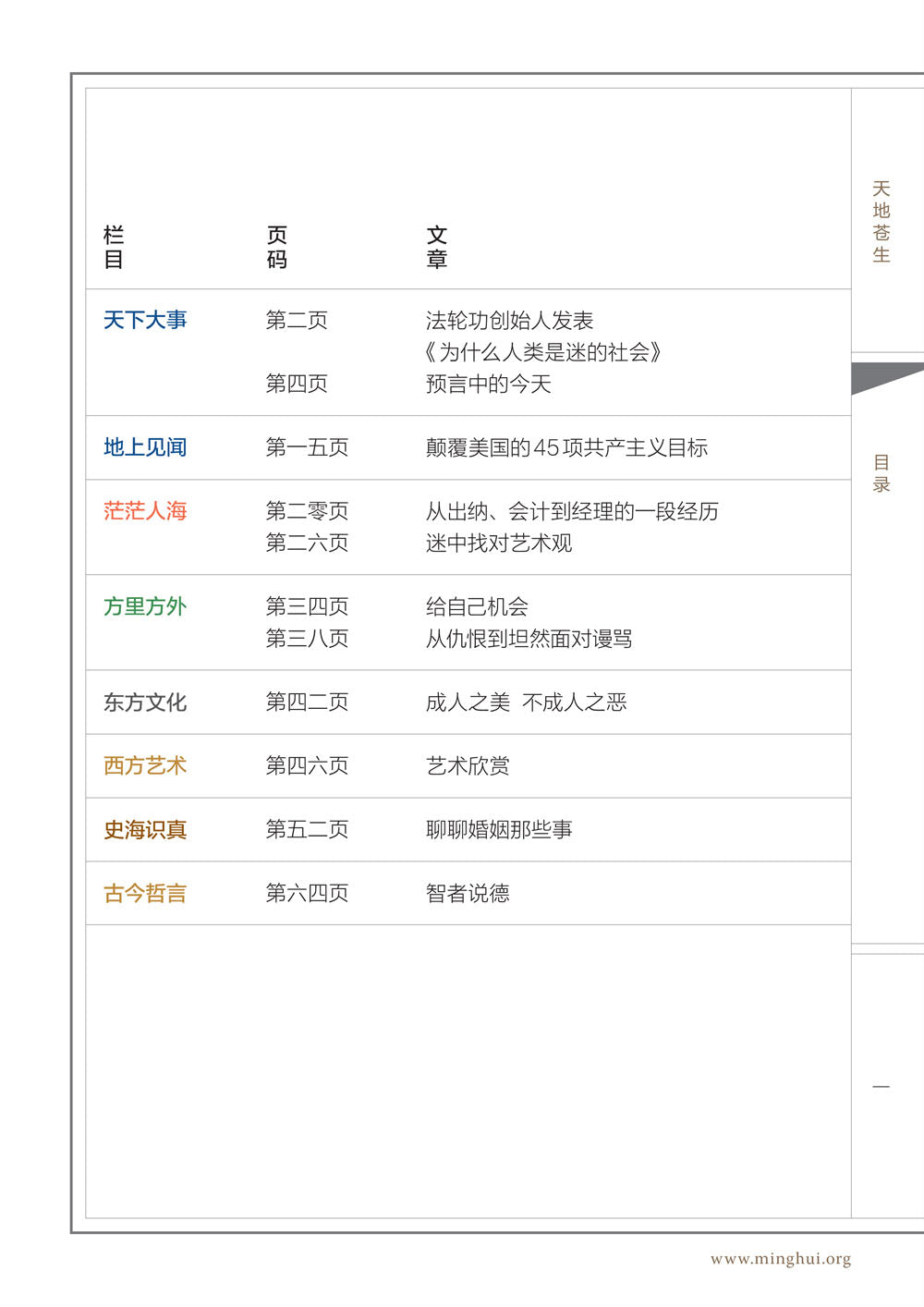Click page number 第四六页
The width and height of the screenshot is (924, 1307).
click(307, 766)
